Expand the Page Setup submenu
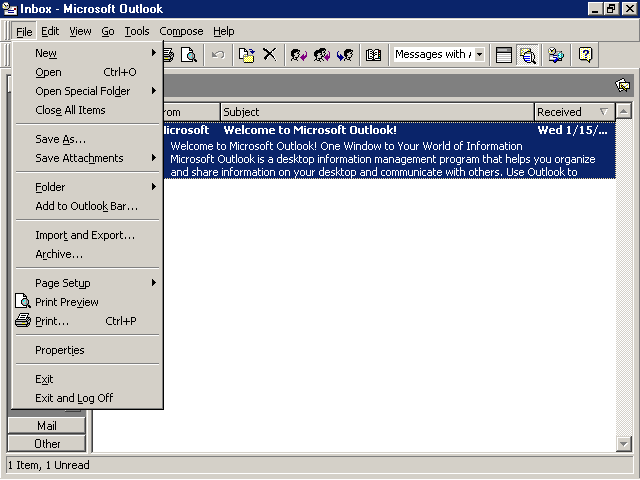This screenshot has height=480, width=640. 153,282
